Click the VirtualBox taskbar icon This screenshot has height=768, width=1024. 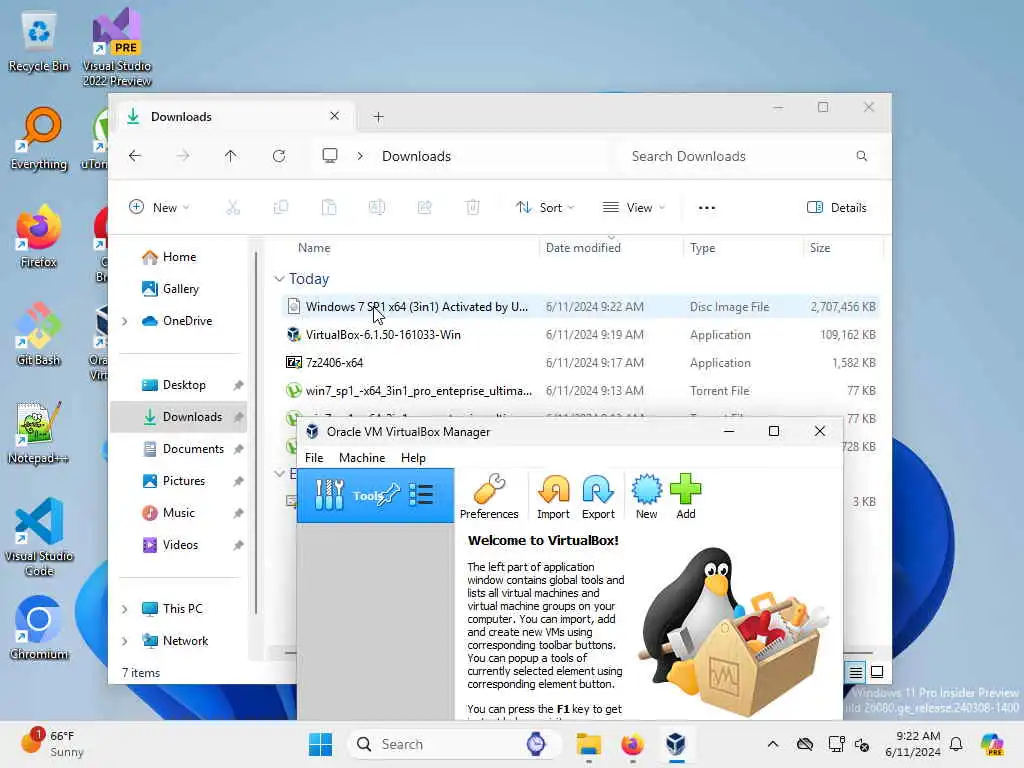[x=676, y=744]
